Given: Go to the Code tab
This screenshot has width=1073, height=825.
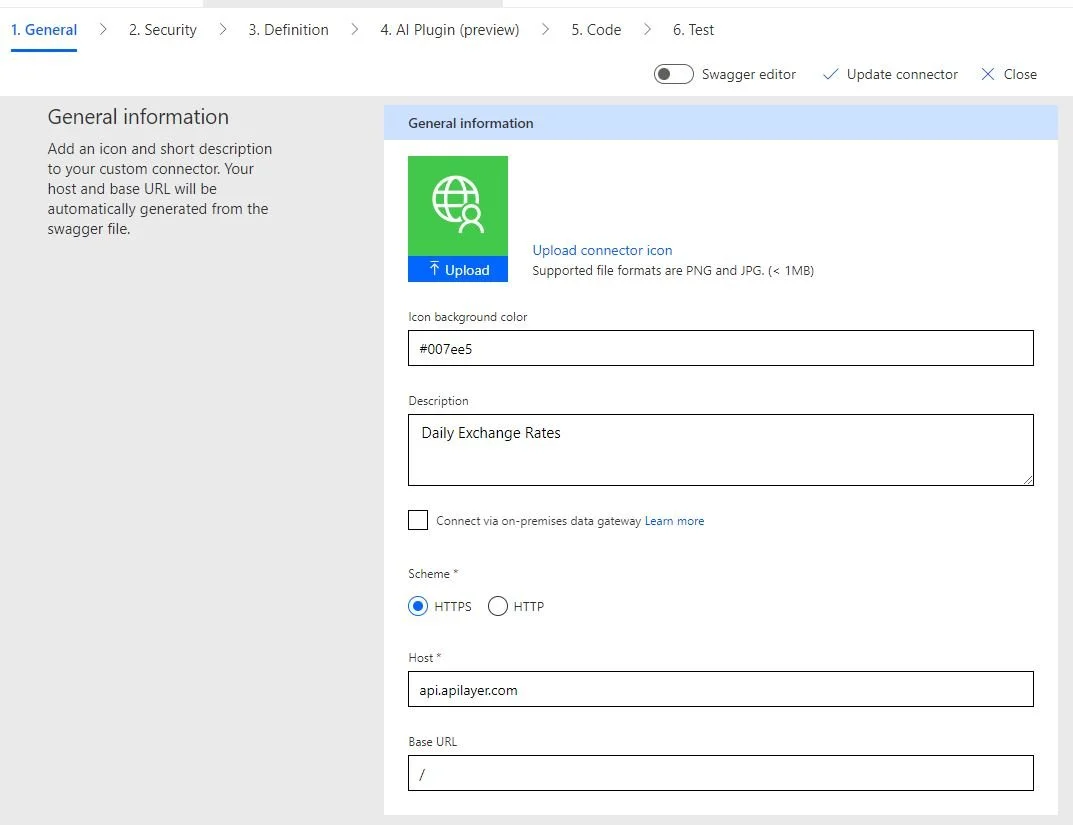Looking at the screenshot, I should (595, 30).
